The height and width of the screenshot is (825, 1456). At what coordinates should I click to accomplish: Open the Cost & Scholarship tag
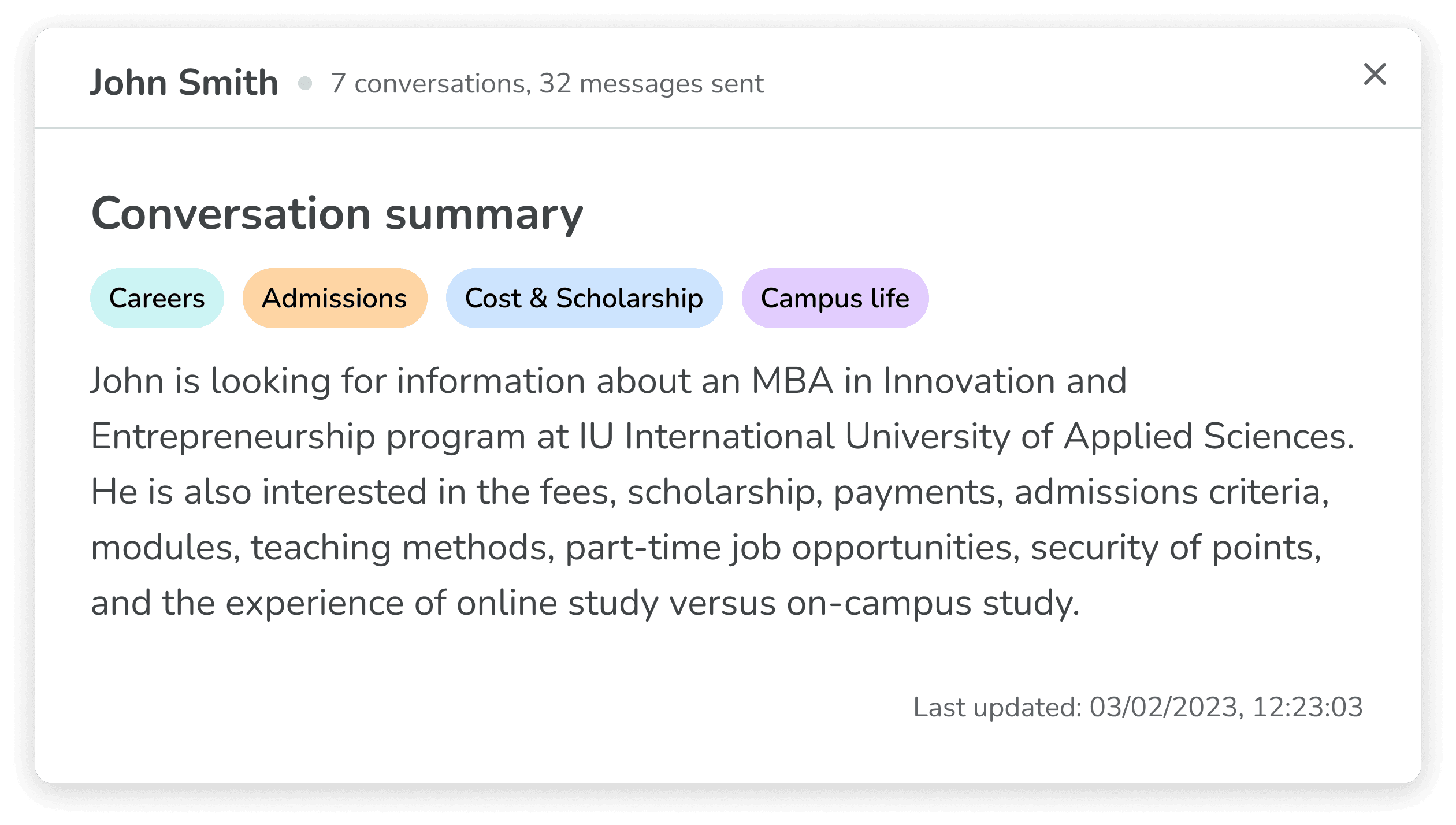point(584,298)
